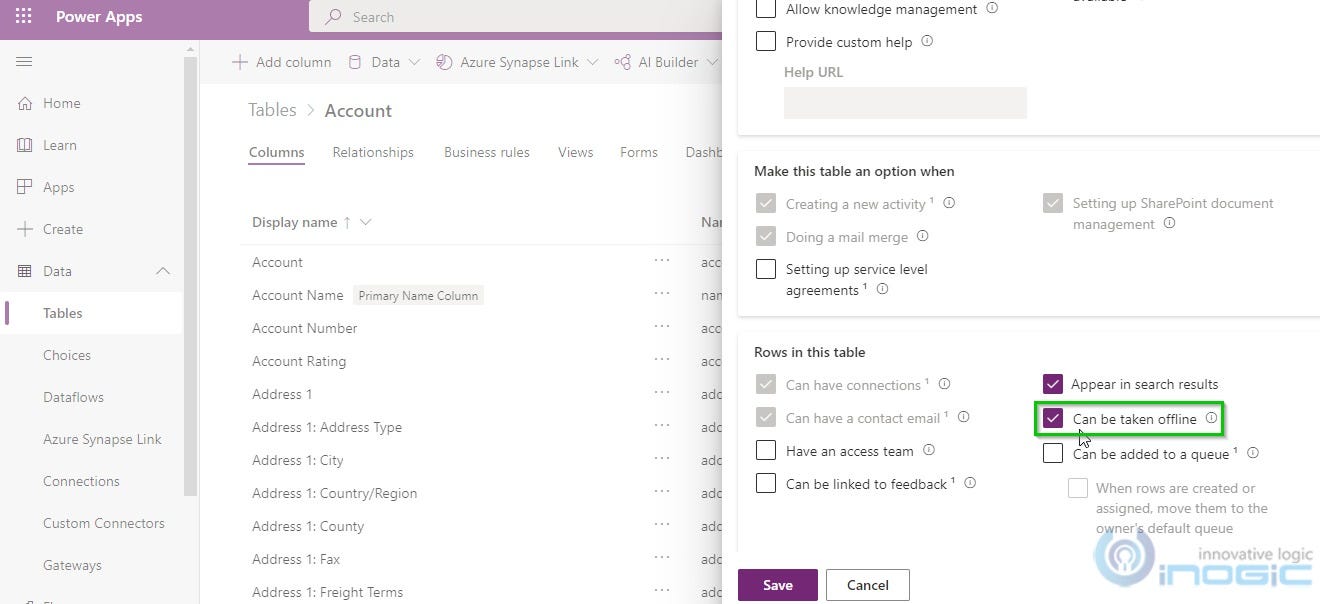The width and height of the screenshot is (1320, 604).
Task: Enable Allow knowledge management checkbox
Action: (766, 9)
